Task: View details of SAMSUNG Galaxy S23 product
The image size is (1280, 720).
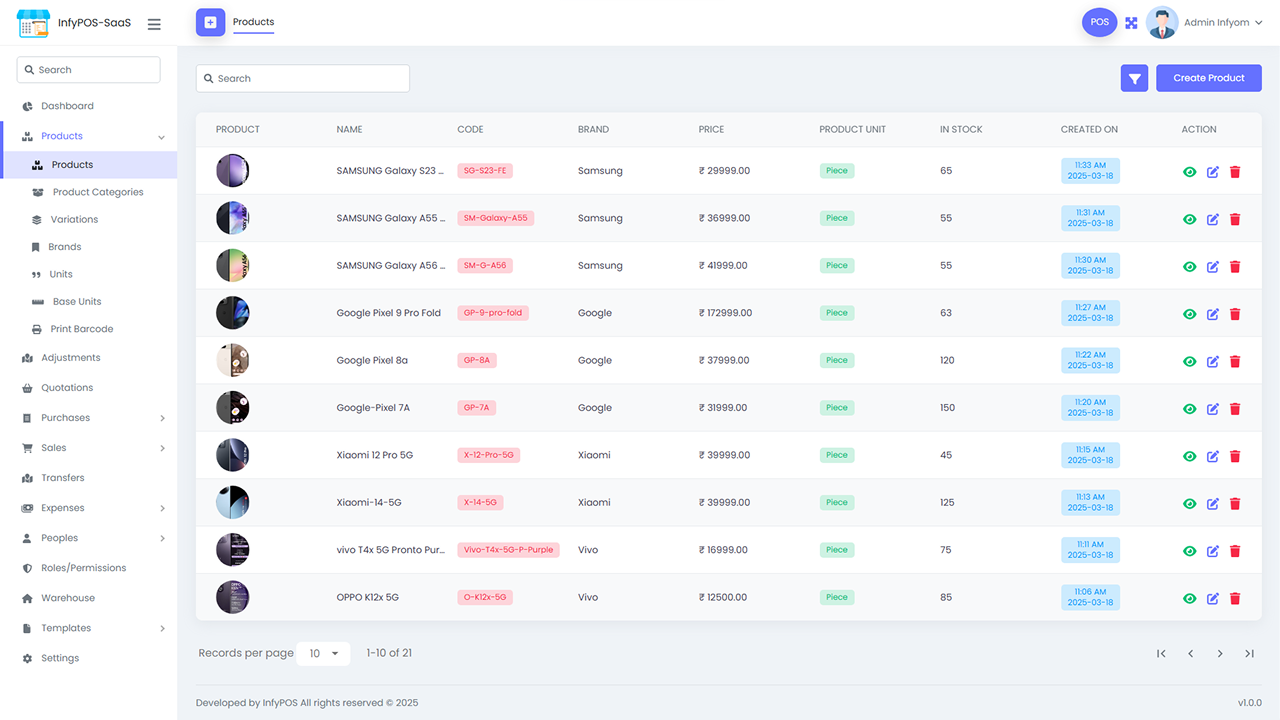Action: 1189,171
